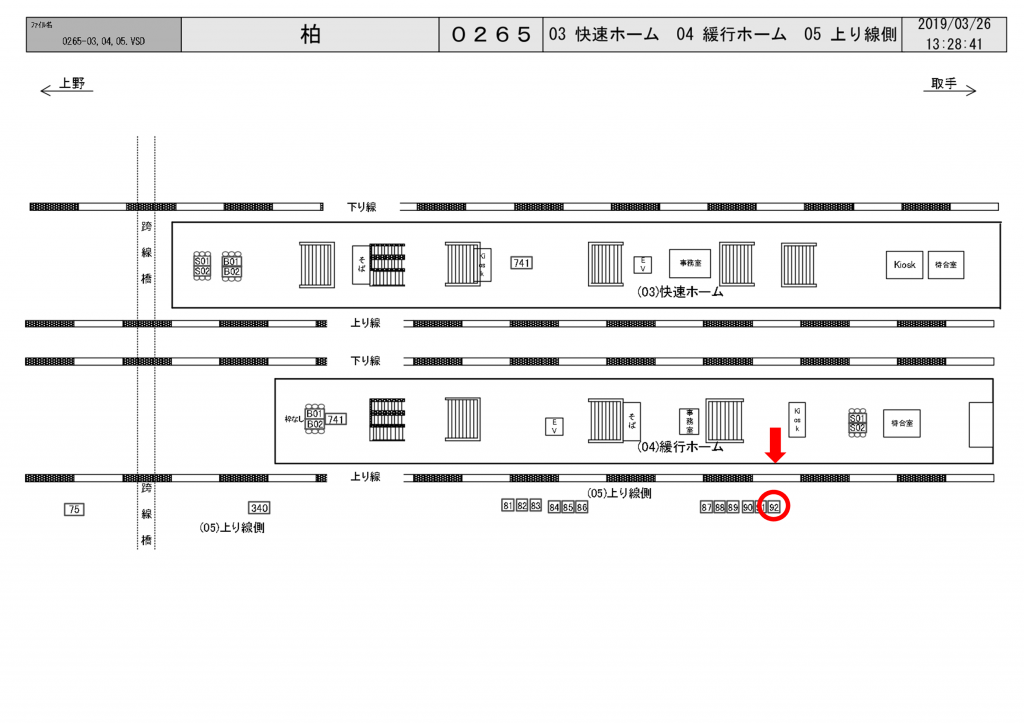1024x724 pixels.
Task: Select box 87 on the 上り線側
Action: point(706,508)
